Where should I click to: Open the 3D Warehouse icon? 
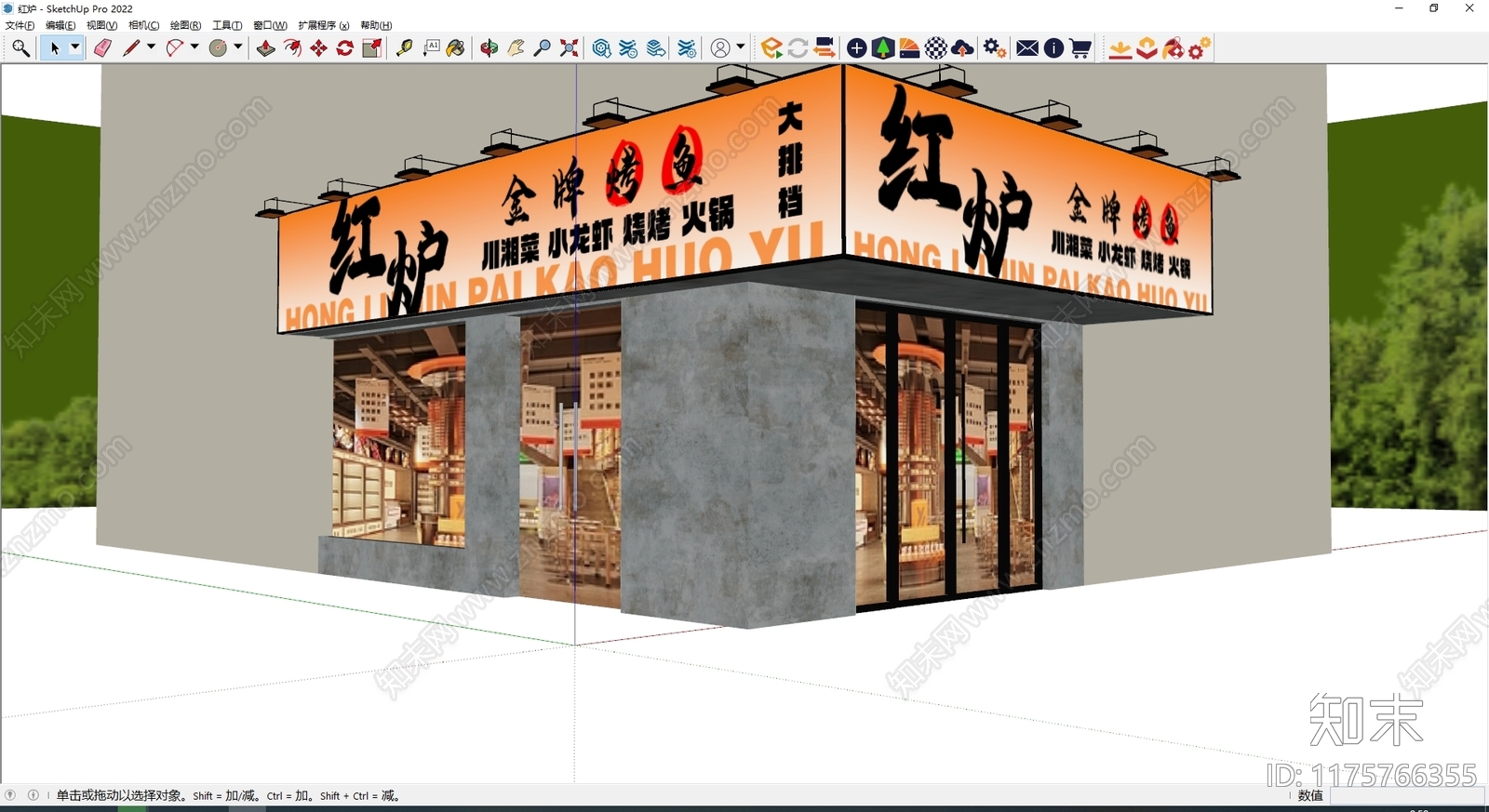point(602,48)
